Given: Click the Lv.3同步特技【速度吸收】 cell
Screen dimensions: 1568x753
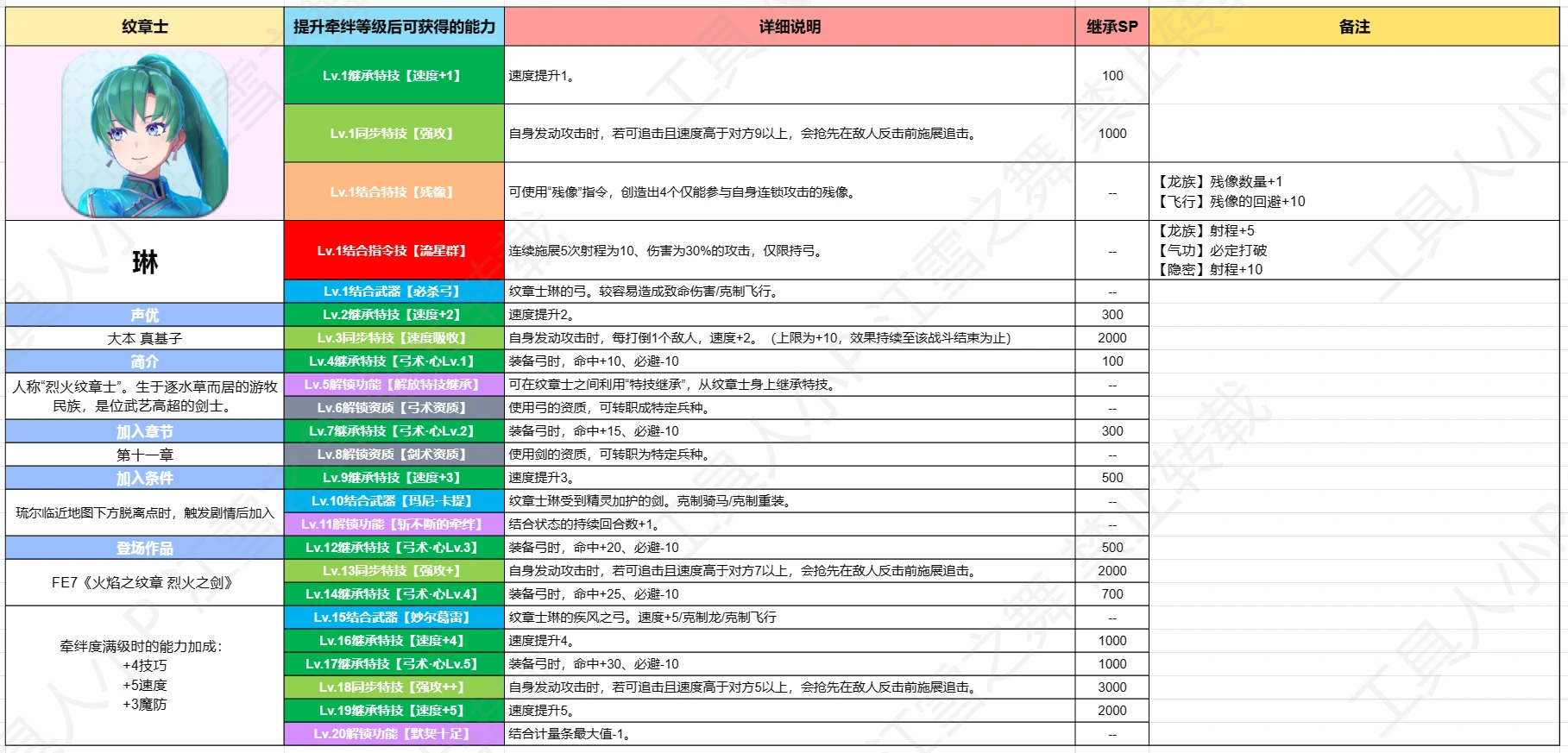Looking at the screenshot, I should (x=394, y=338).
